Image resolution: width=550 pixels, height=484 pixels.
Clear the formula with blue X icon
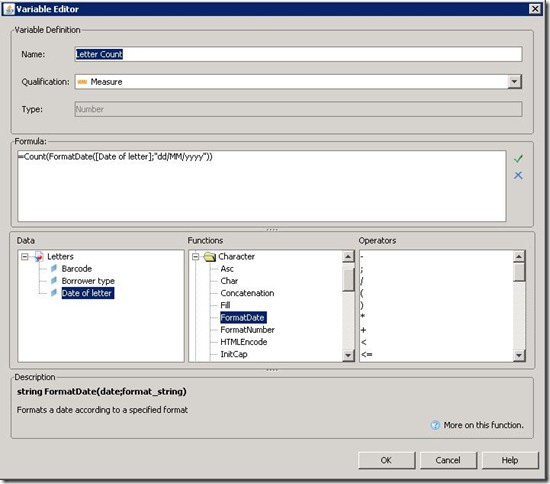(518, 175)
